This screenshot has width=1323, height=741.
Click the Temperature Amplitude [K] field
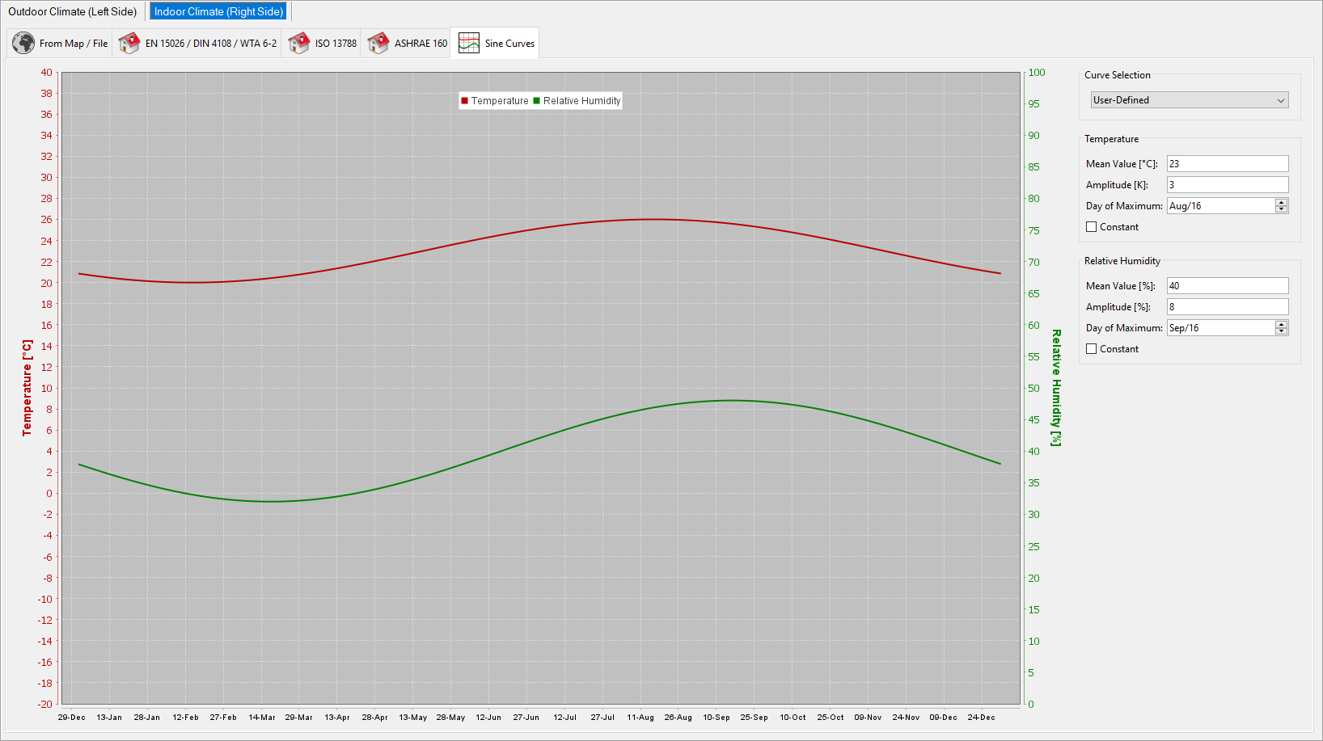tap(1228, 185)
